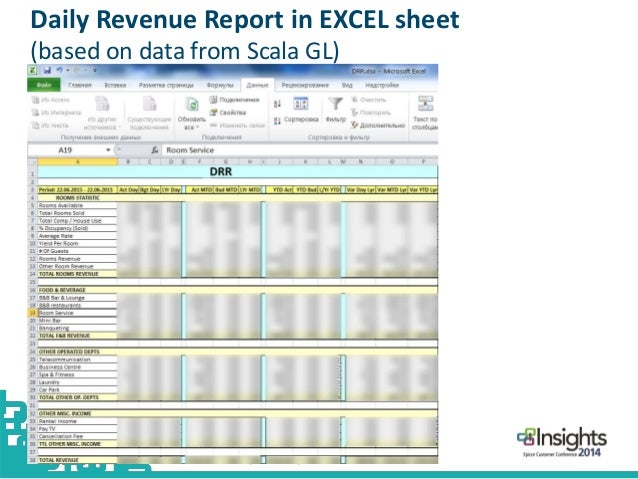Click the Очистить filter button
Screen dimensions: 638x479
[369, 100]
